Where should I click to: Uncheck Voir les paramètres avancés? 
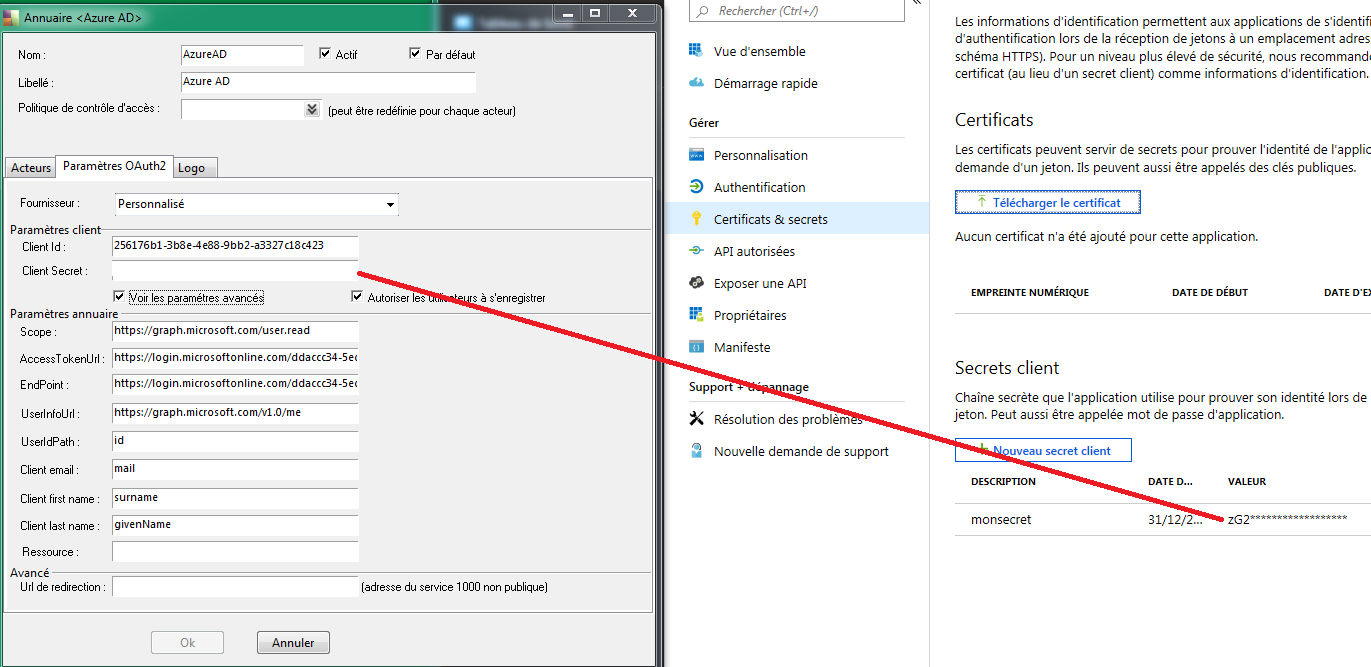point(120,297)
